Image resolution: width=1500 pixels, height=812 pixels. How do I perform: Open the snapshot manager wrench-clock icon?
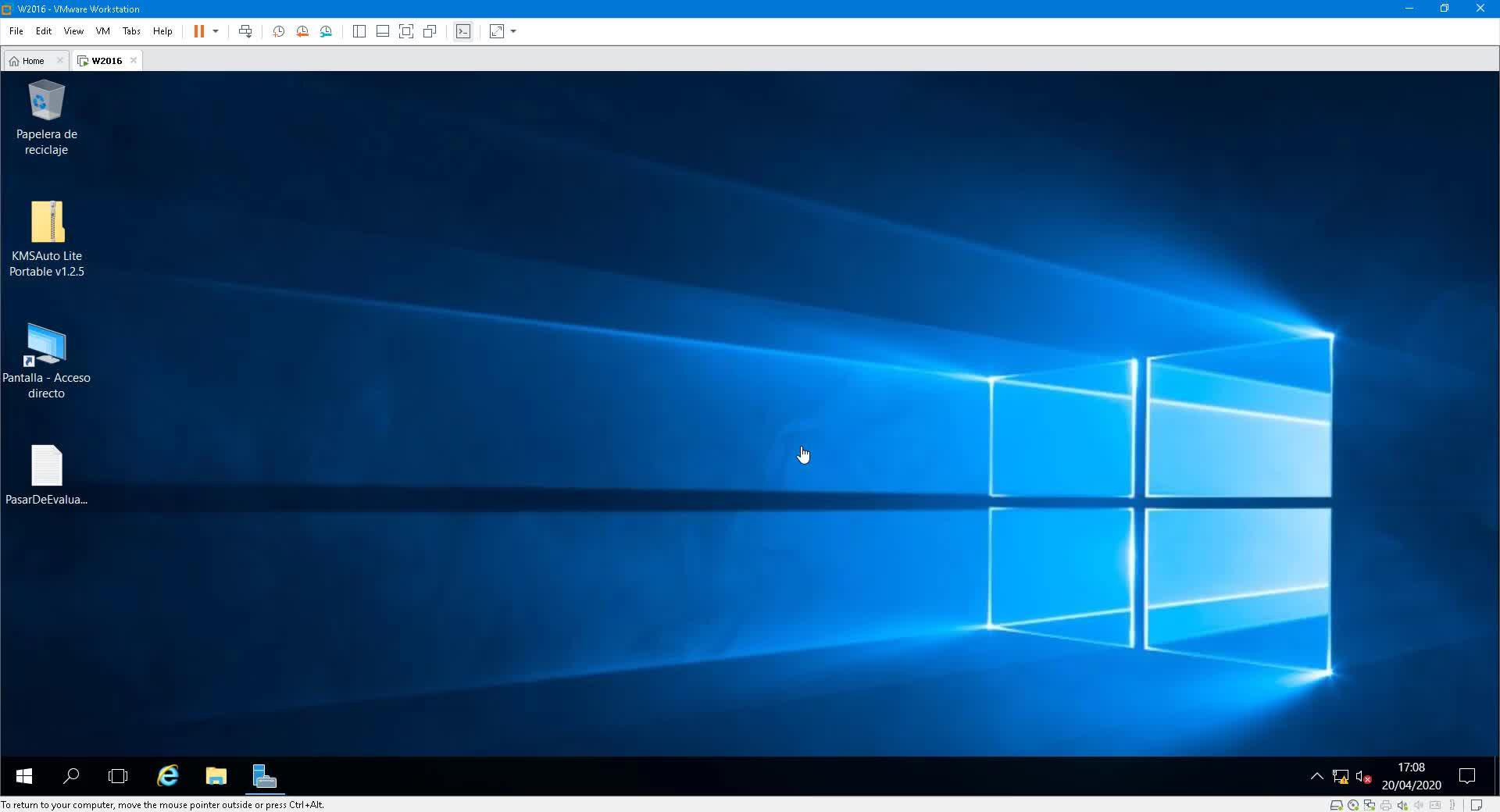(327, 31)
